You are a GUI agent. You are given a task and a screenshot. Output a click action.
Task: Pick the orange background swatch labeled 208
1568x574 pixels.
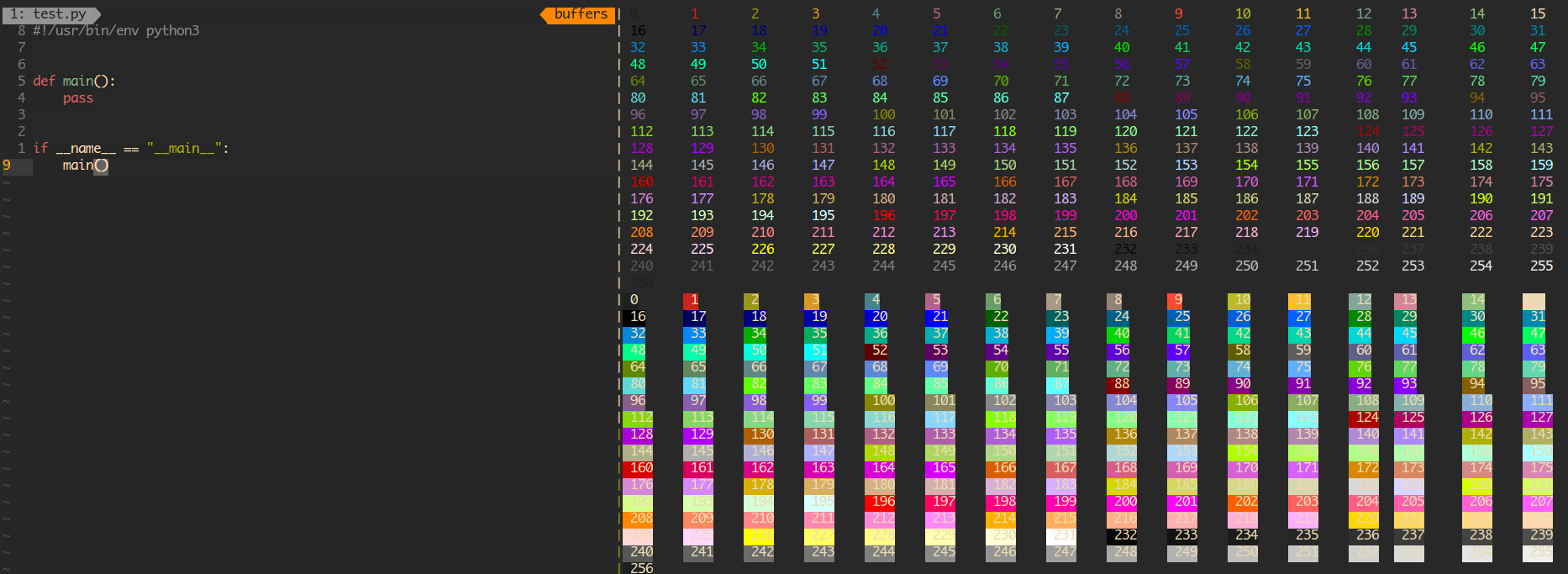(x=638, y=519)
